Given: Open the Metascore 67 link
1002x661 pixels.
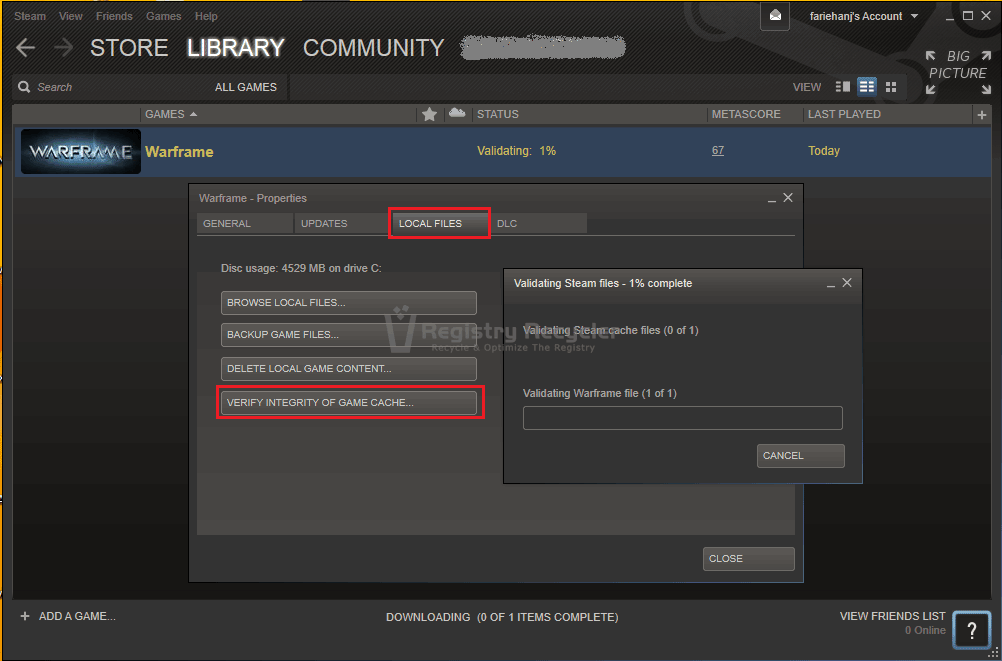Looking at the screenshot, I should (x=718, y=151).
